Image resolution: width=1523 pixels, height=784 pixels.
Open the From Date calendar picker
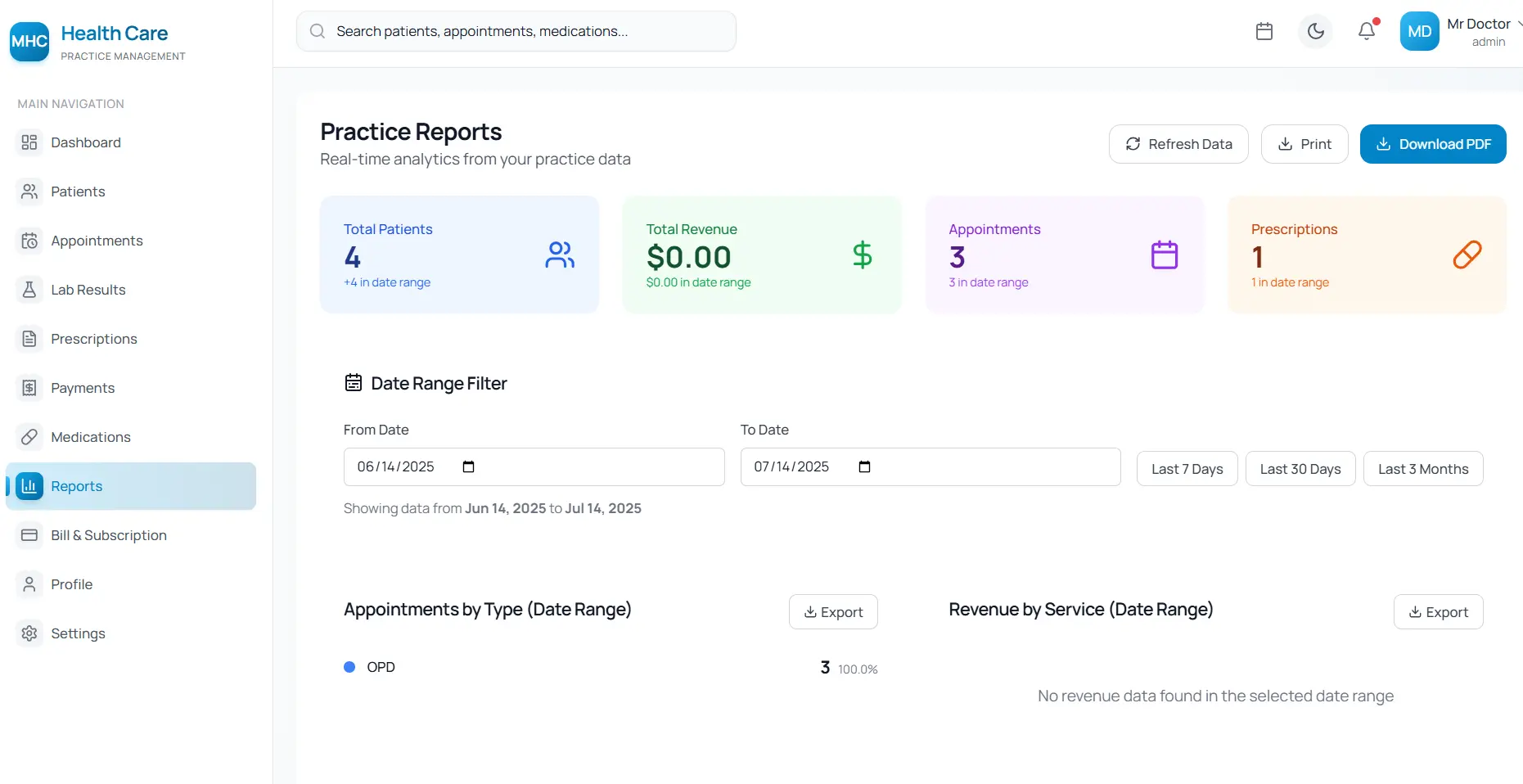point(469,466)
